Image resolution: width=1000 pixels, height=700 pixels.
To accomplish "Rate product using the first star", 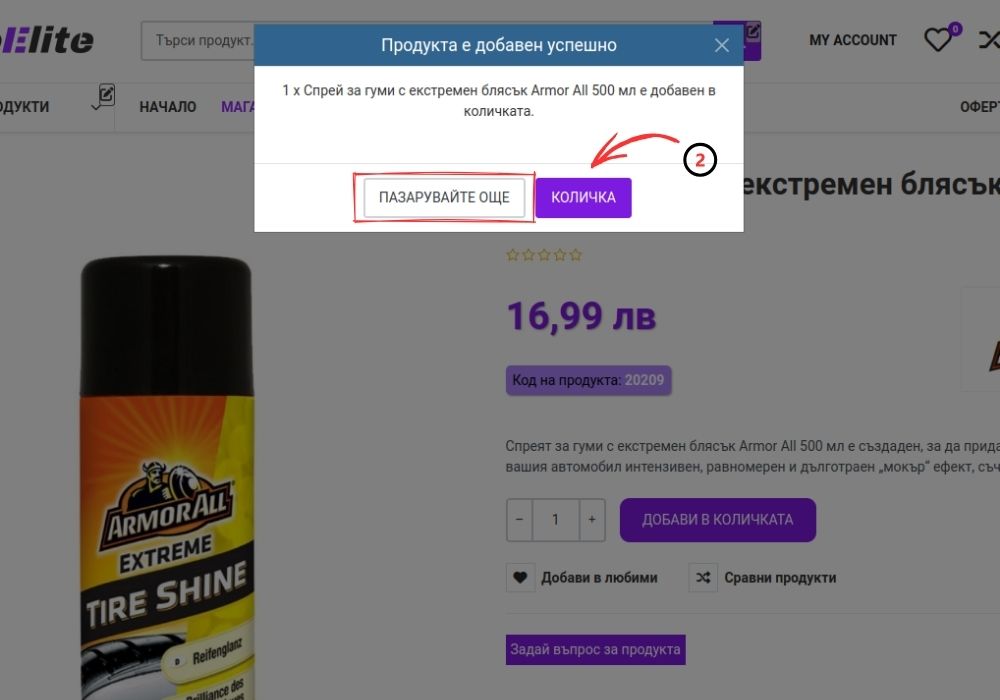I will [513, 255].
